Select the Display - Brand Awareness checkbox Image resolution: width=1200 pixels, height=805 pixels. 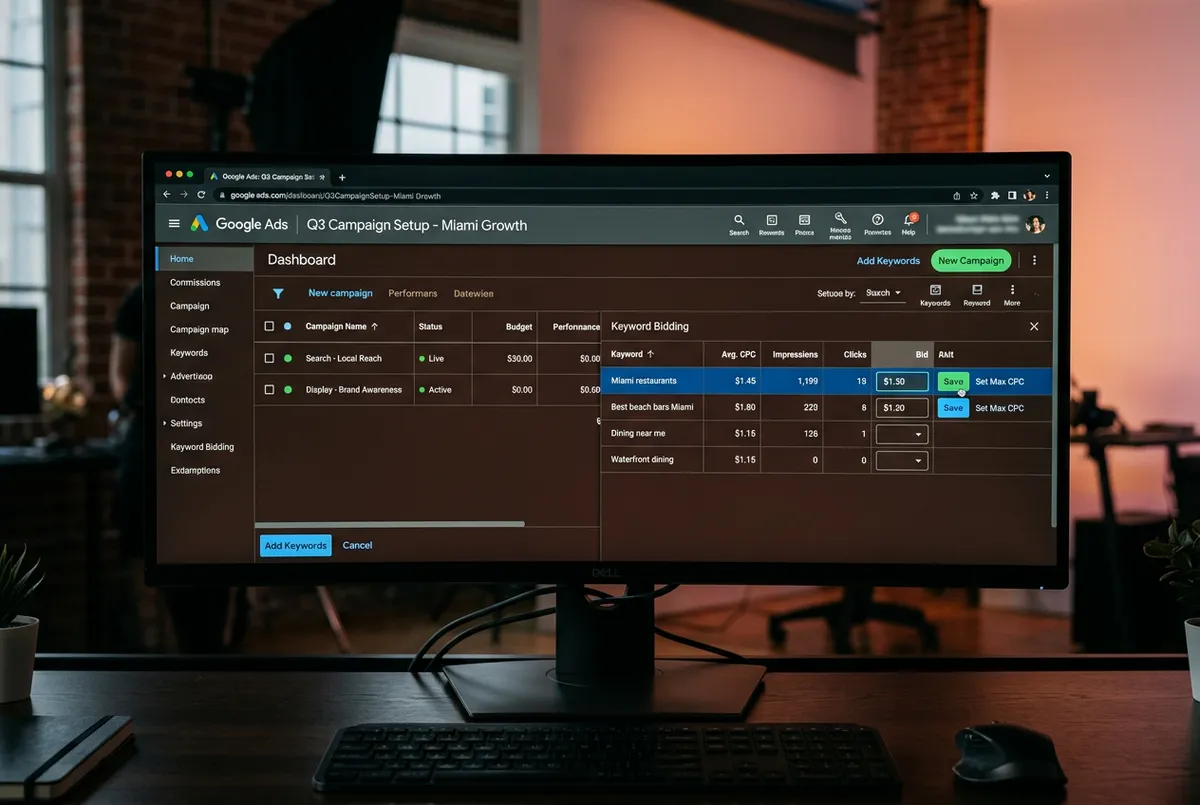tap(269, 390)
